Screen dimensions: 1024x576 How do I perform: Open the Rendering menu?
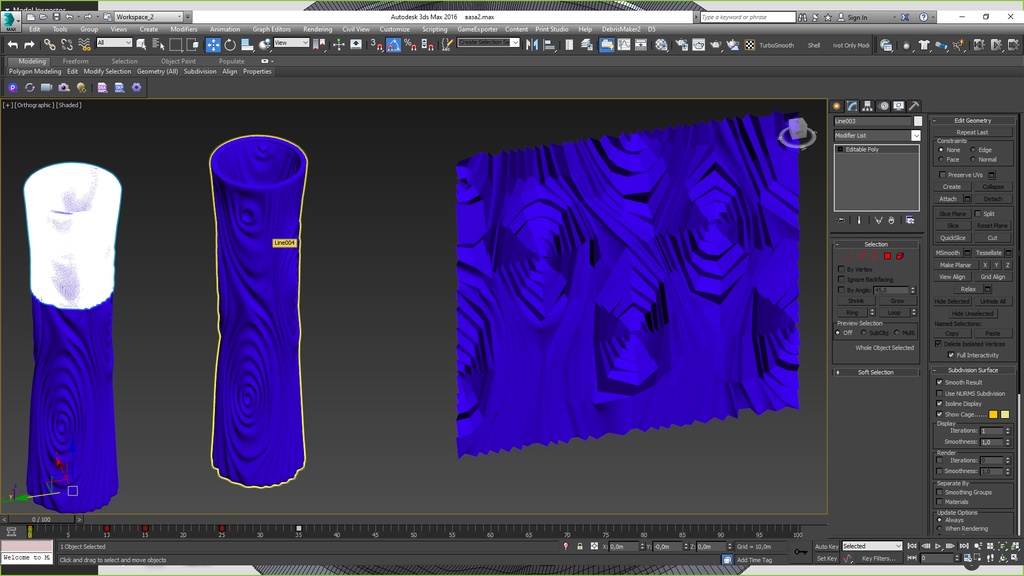click(317, 29)
